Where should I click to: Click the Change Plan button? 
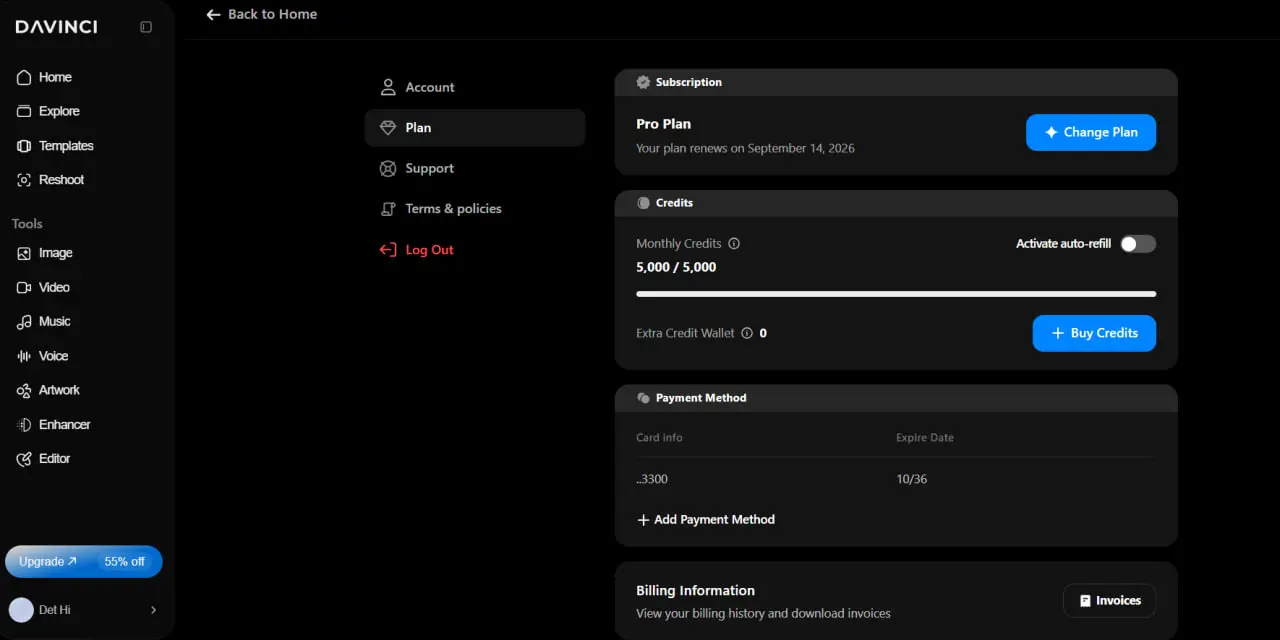pos(1091,132)
